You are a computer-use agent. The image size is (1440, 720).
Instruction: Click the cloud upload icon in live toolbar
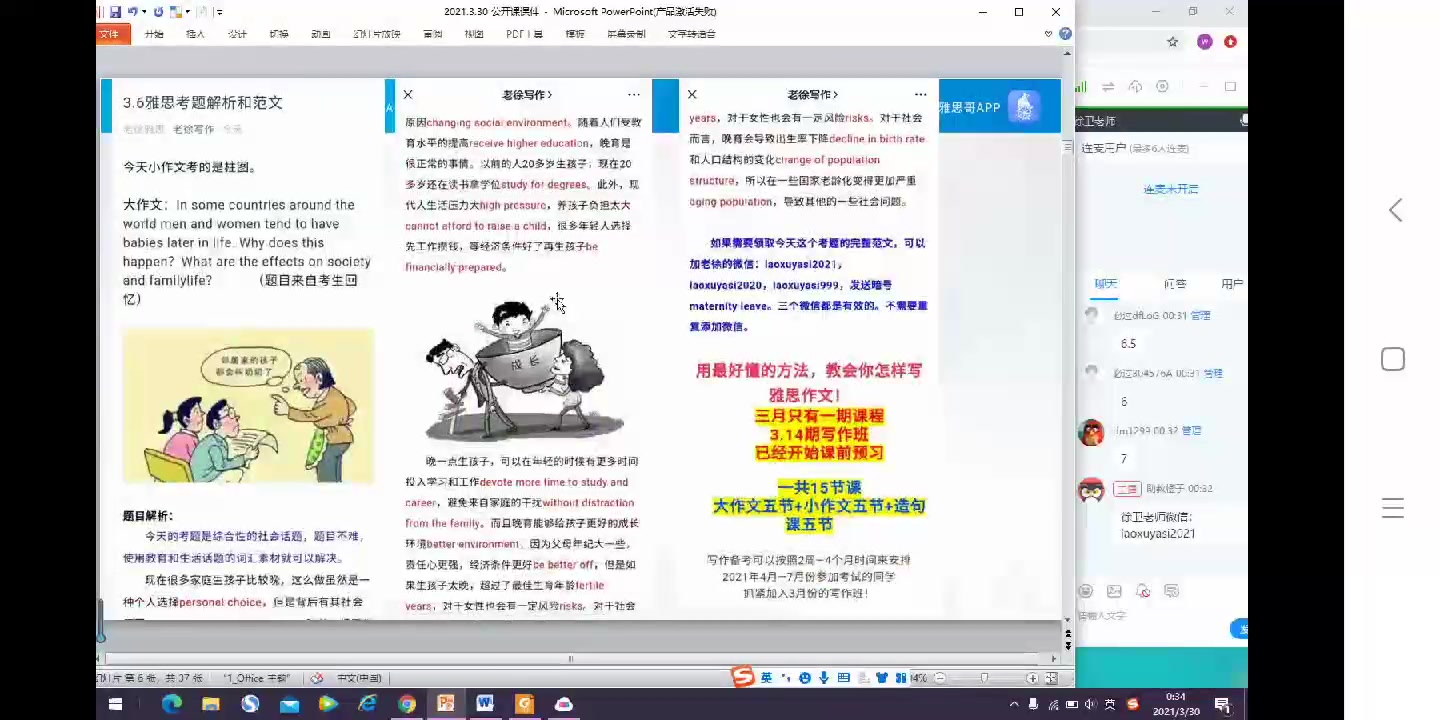point(1135,87)
